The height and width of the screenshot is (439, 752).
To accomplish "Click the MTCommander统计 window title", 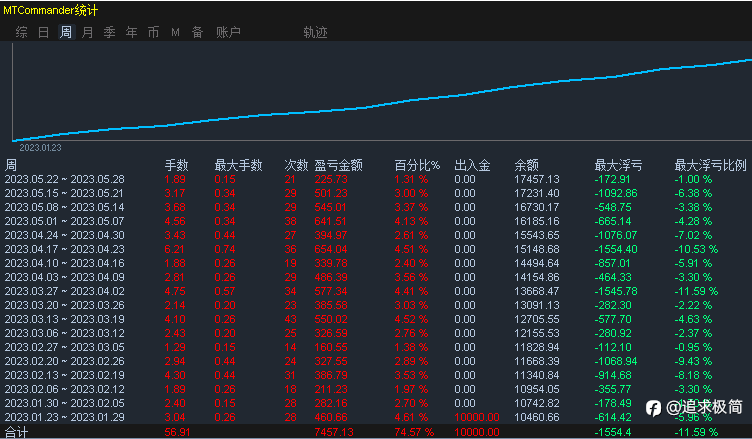I will coord(50,10).
